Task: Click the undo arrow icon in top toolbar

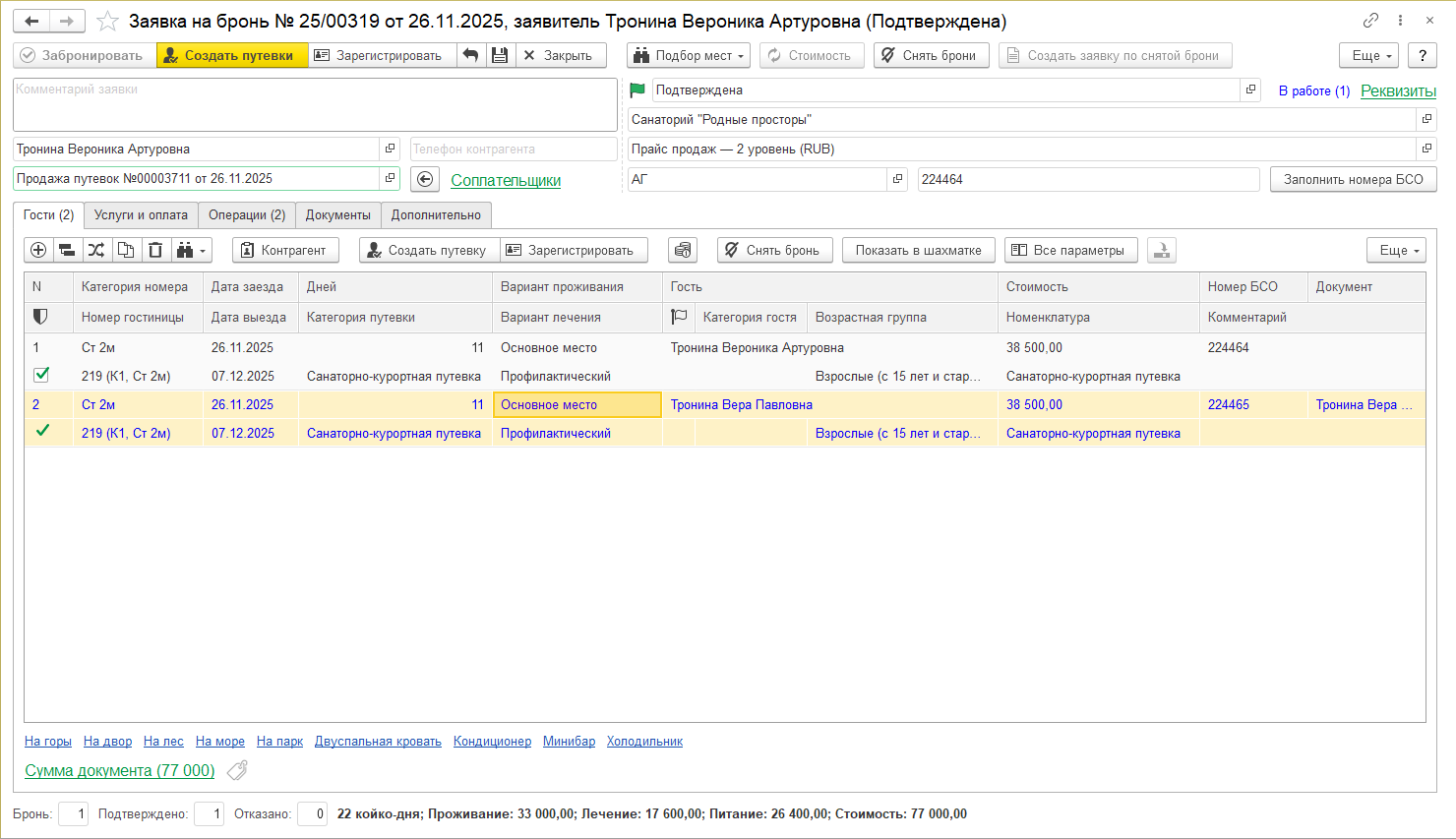Action: pos(471,55)
